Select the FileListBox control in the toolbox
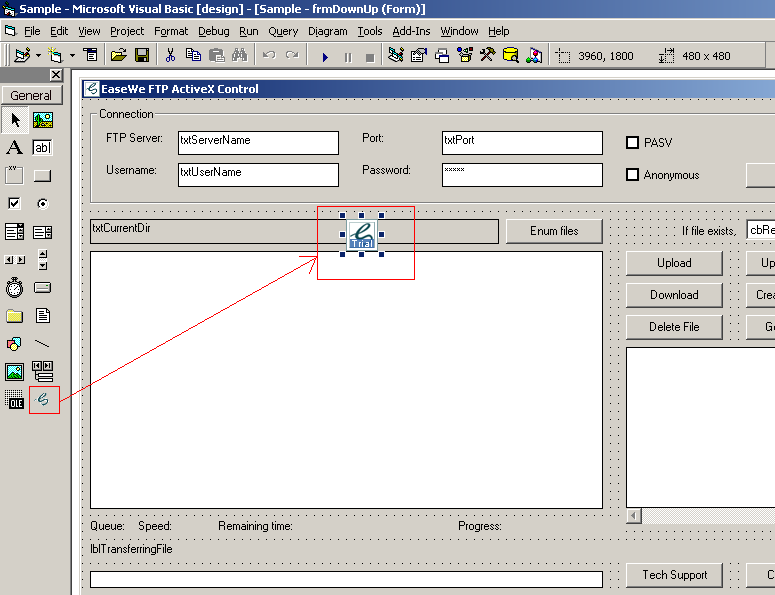 point(43,315)
